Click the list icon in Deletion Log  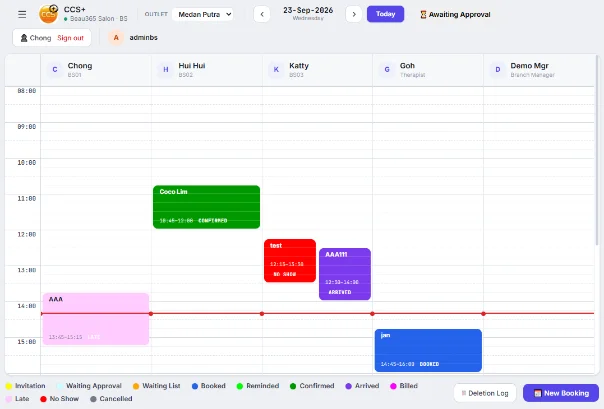(464, 393)
